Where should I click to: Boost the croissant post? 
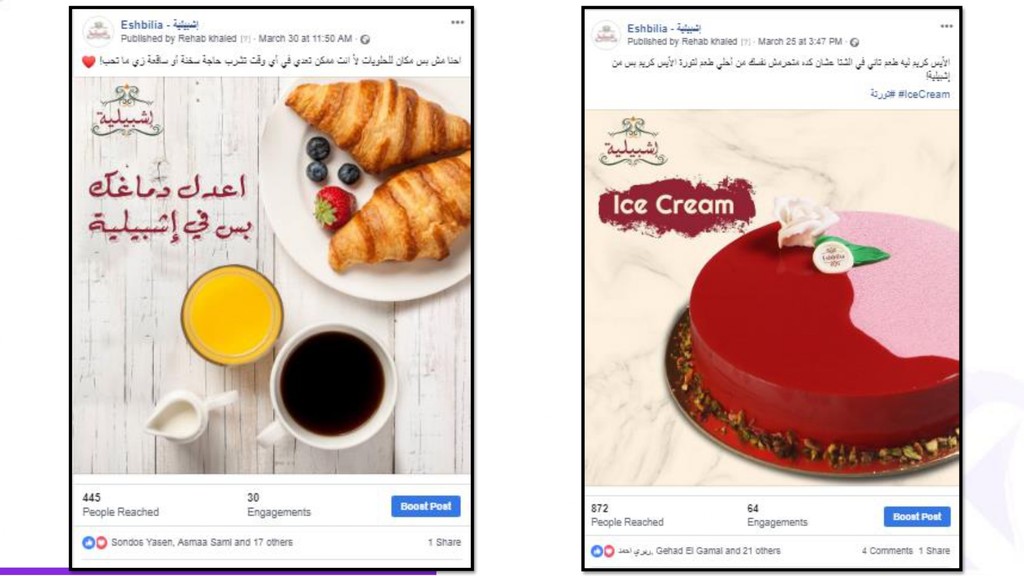[x=426, y=506]
